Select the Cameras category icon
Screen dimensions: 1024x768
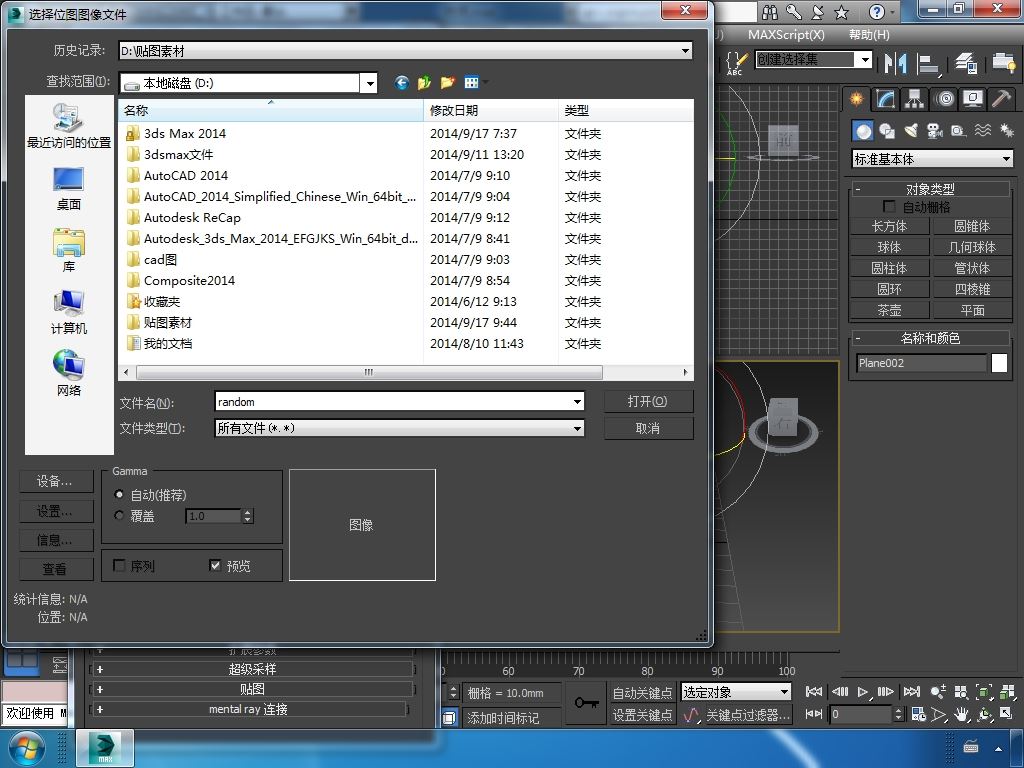point(935,131)
